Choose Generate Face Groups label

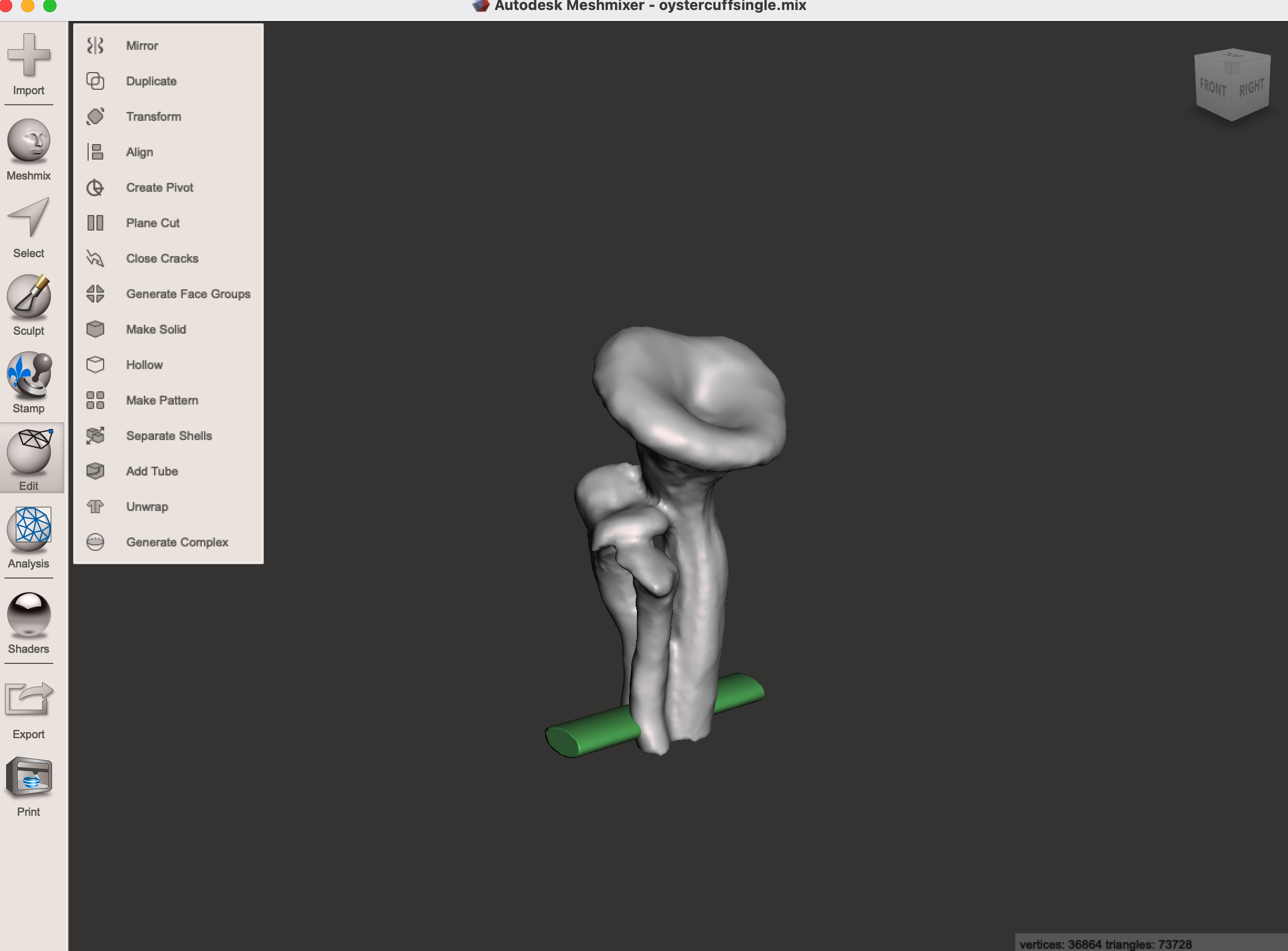[x=189, y=294]
